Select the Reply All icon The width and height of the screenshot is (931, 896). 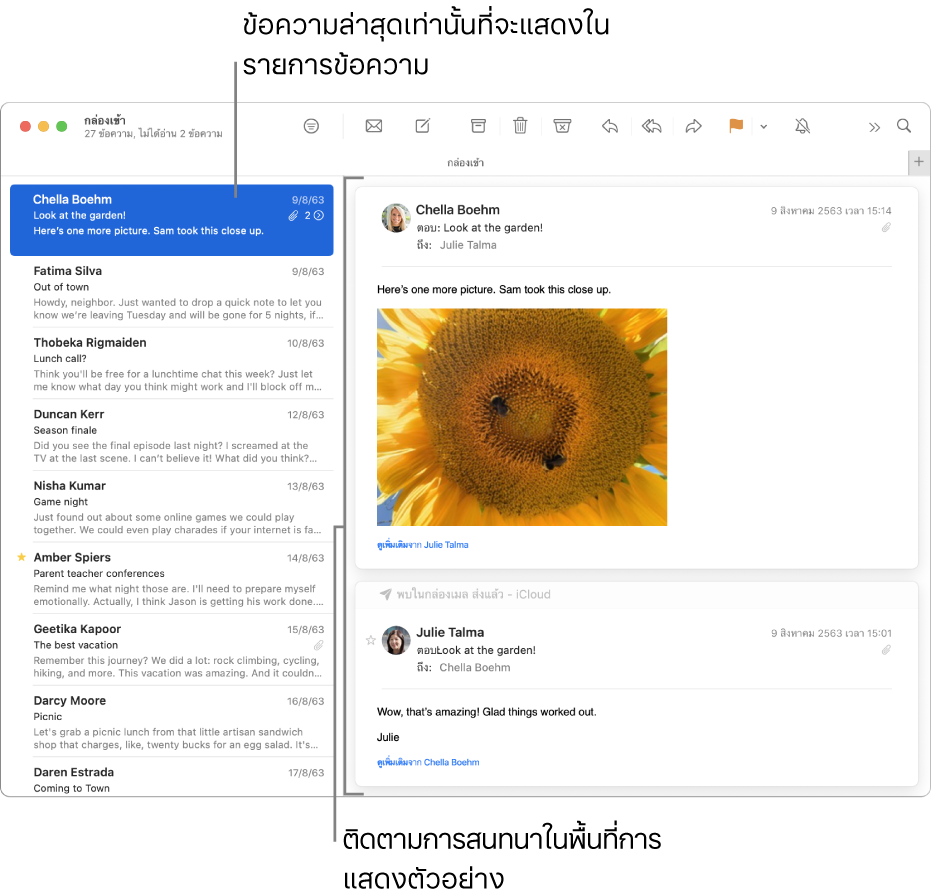pyautogui.click(x=651, y=126)
